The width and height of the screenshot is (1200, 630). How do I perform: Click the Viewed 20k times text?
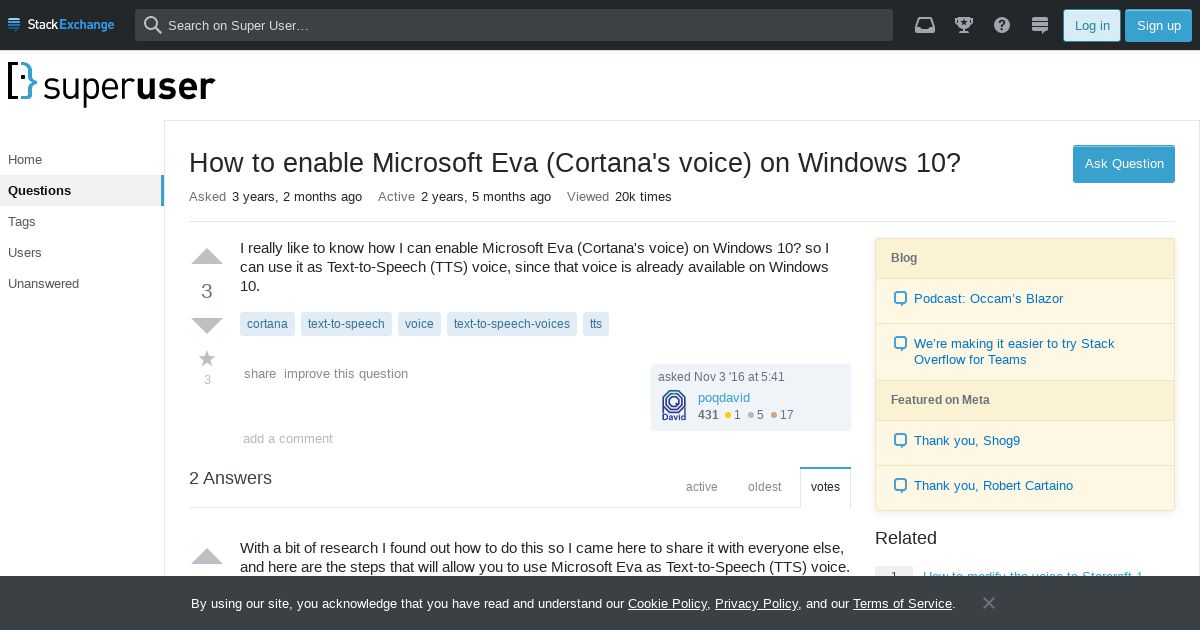pos(619,197)
